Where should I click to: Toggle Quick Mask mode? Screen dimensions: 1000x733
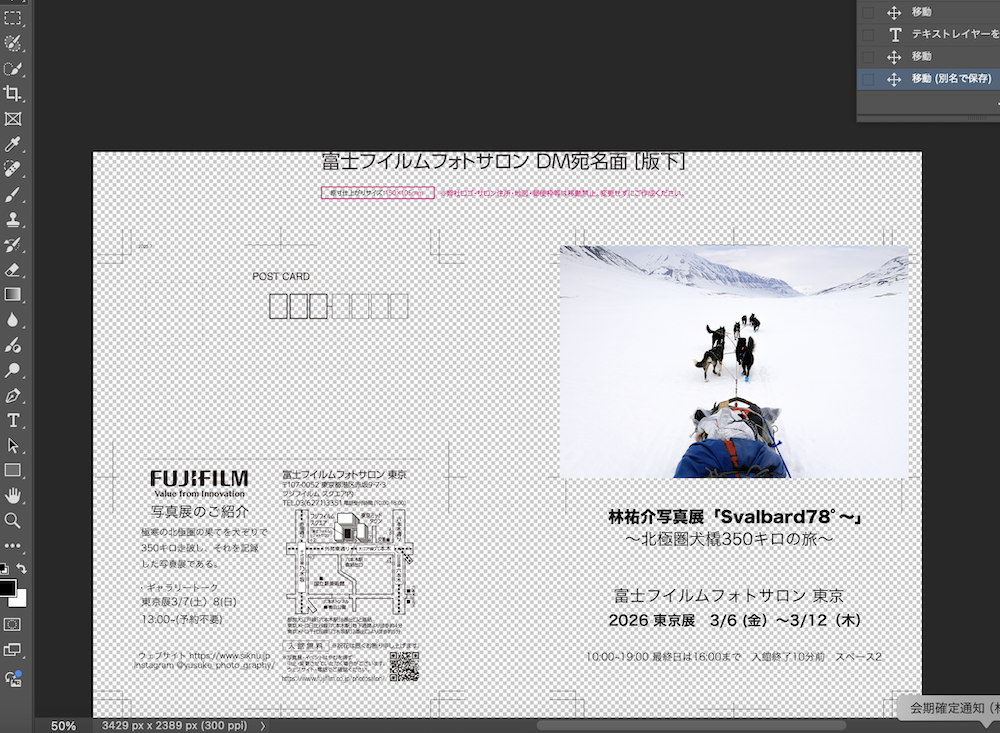click(13, 623)
